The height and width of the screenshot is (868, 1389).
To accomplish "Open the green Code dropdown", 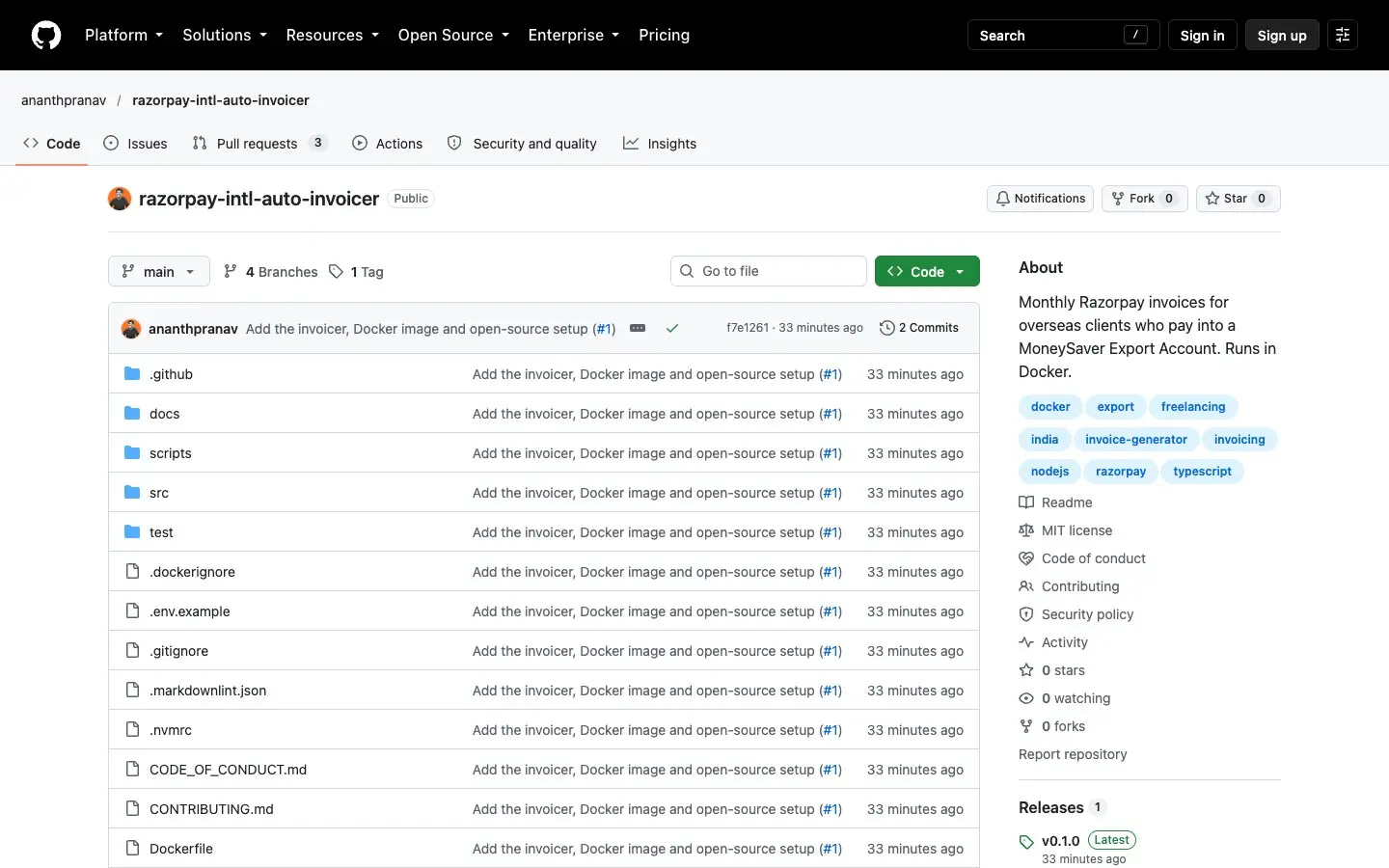I will click(x=927, y=272).
